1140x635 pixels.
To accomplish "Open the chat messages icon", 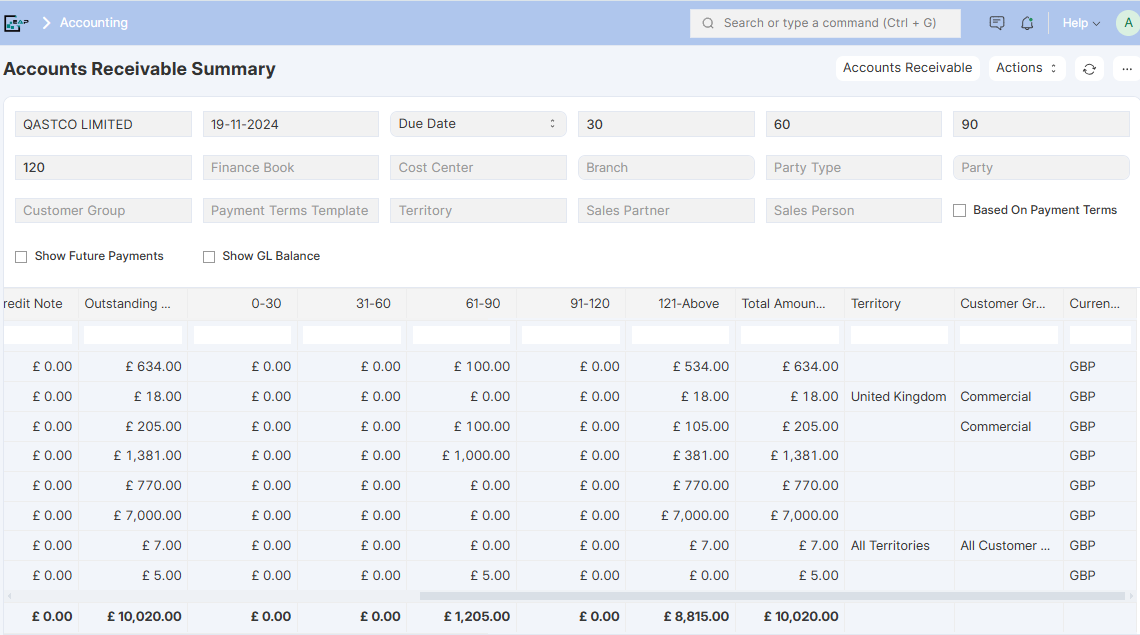I will coord(997,23).
